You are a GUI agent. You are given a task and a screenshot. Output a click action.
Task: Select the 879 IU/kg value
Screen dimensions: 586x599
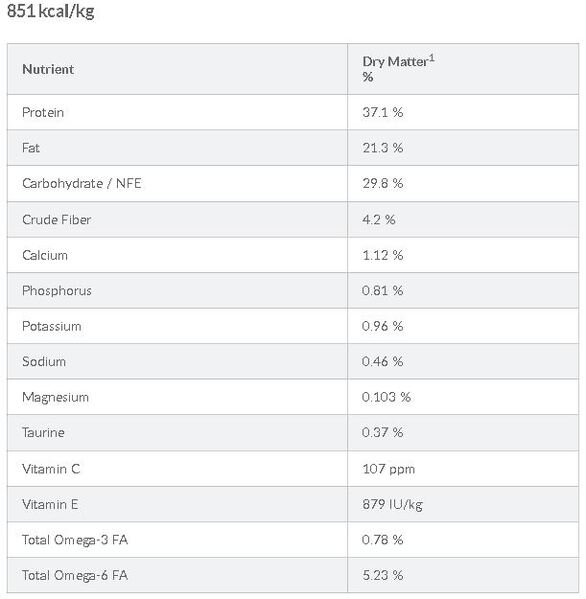pos(392,504)
